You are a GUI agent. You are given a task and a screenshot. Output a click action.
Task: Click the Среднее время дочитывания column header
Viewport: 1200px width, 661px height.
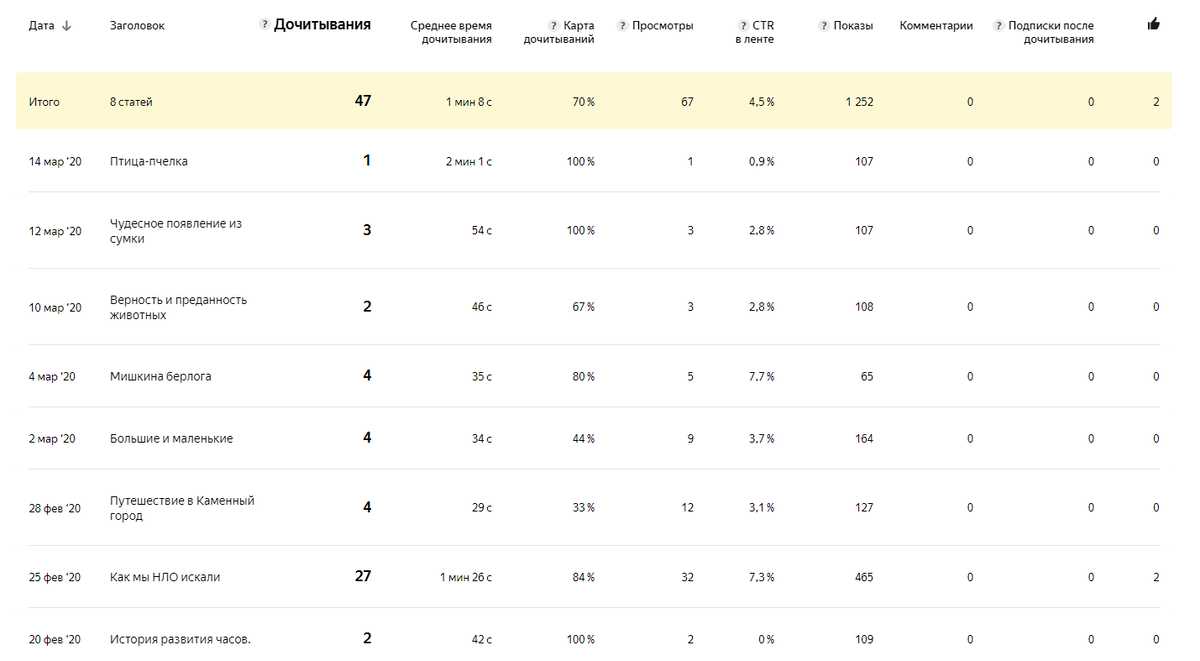coord(451,33)
